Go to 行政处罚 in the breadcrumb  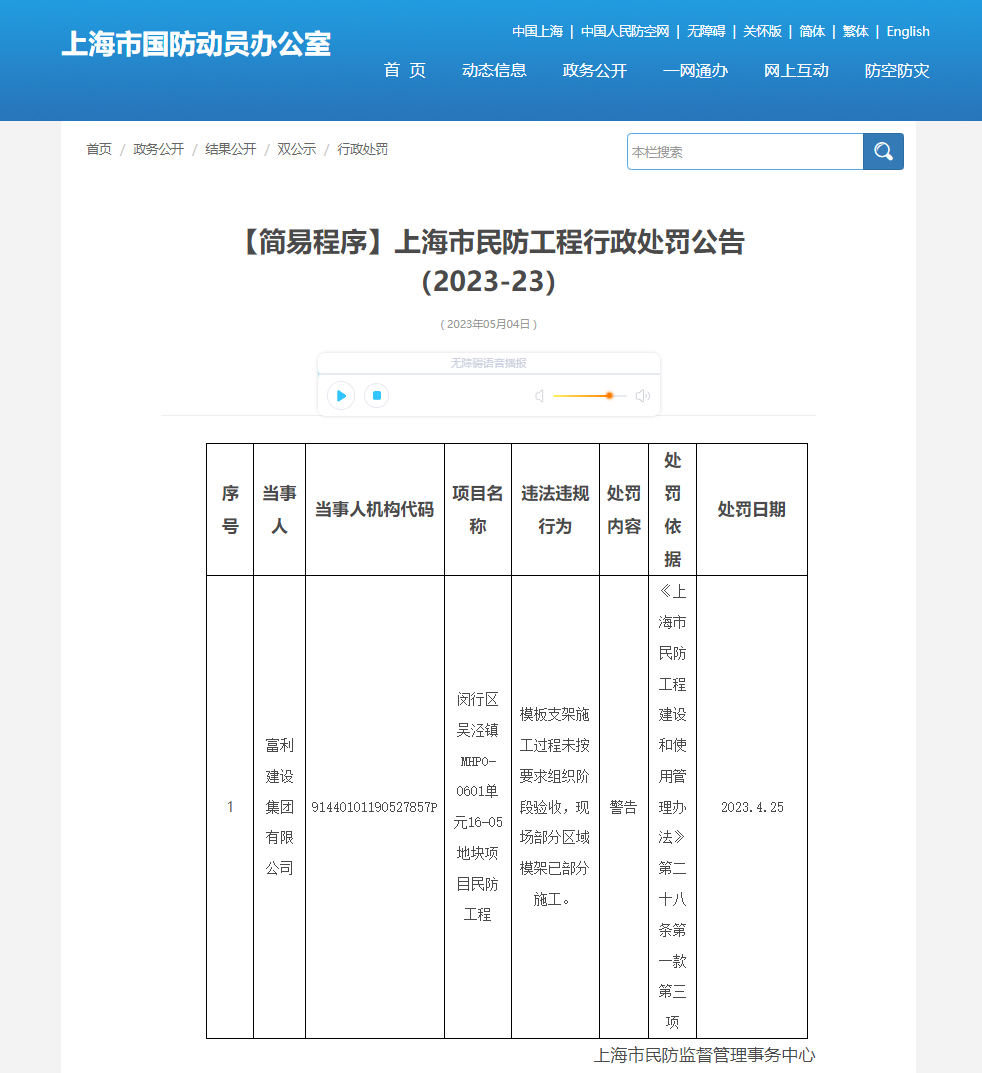(362, 149)
